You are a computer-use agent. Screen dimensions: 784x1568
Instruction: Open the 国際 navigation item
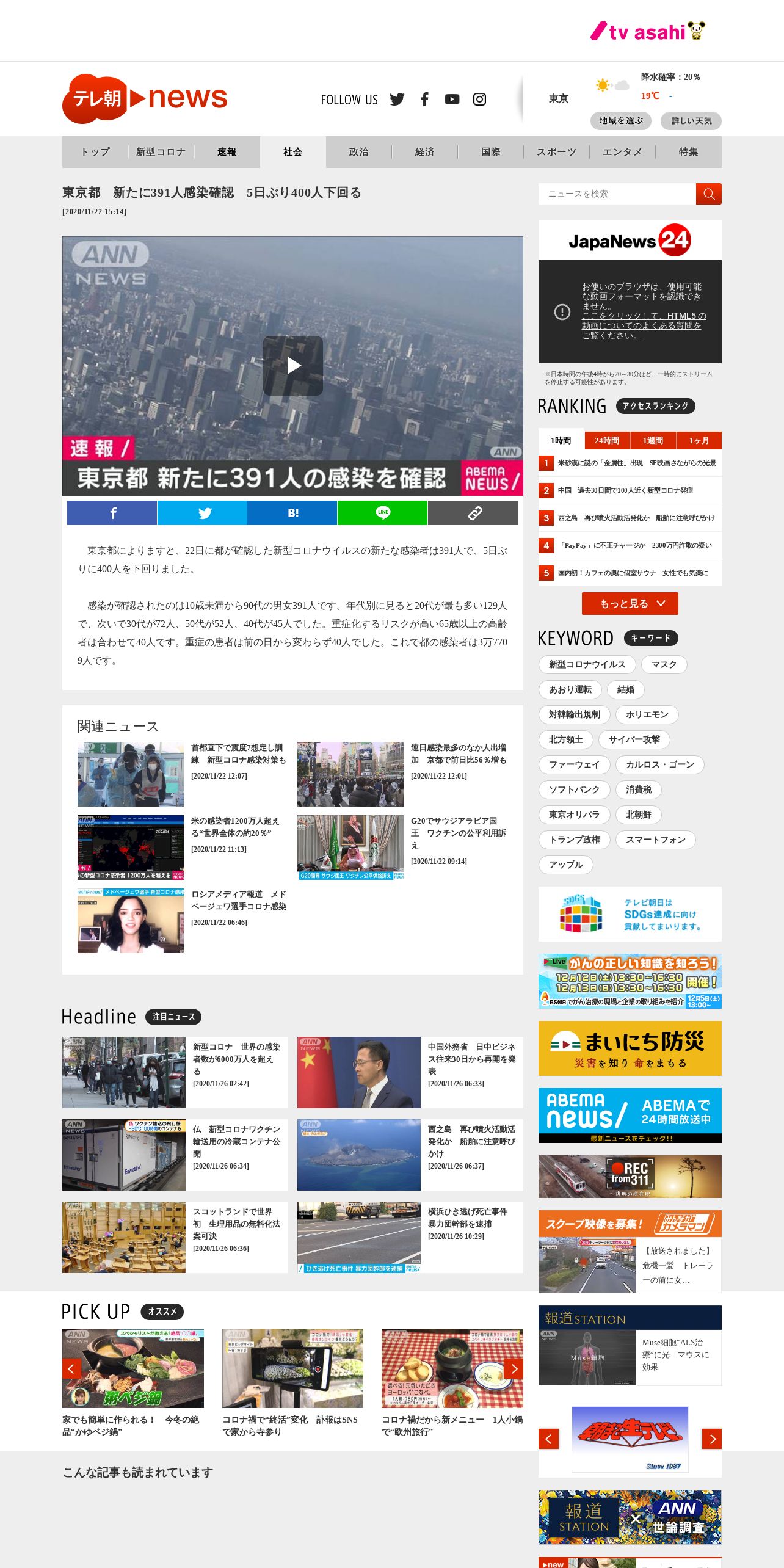(491, 152)
